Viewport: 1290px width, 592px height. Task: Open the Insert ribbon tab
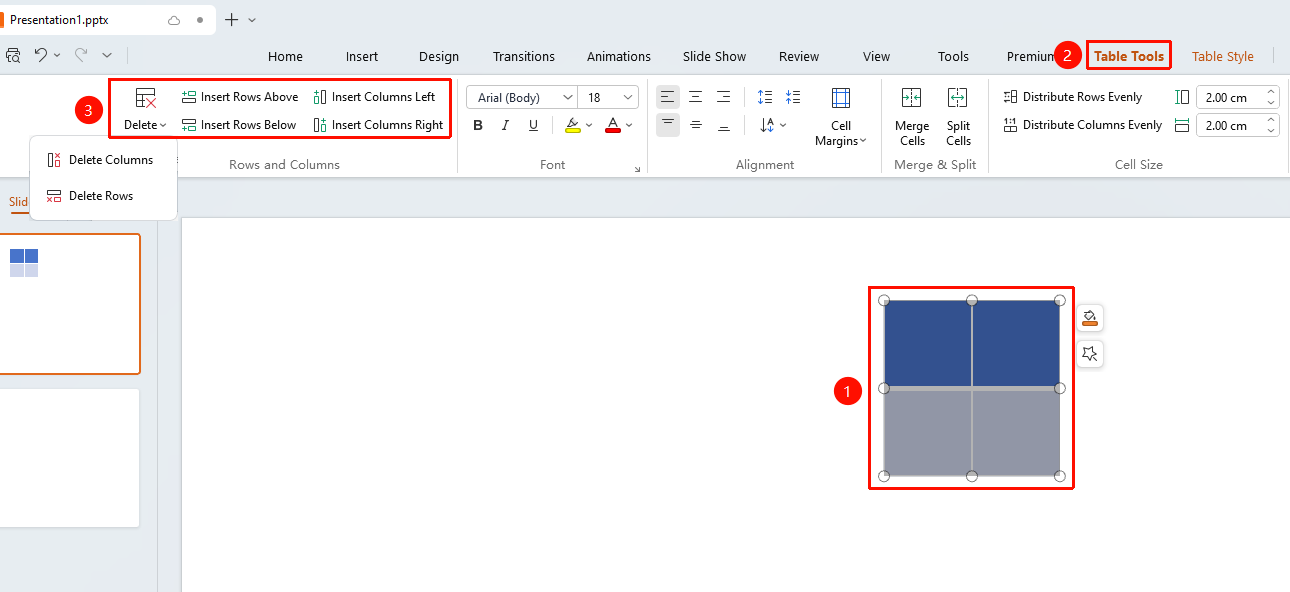click(362, 57)
